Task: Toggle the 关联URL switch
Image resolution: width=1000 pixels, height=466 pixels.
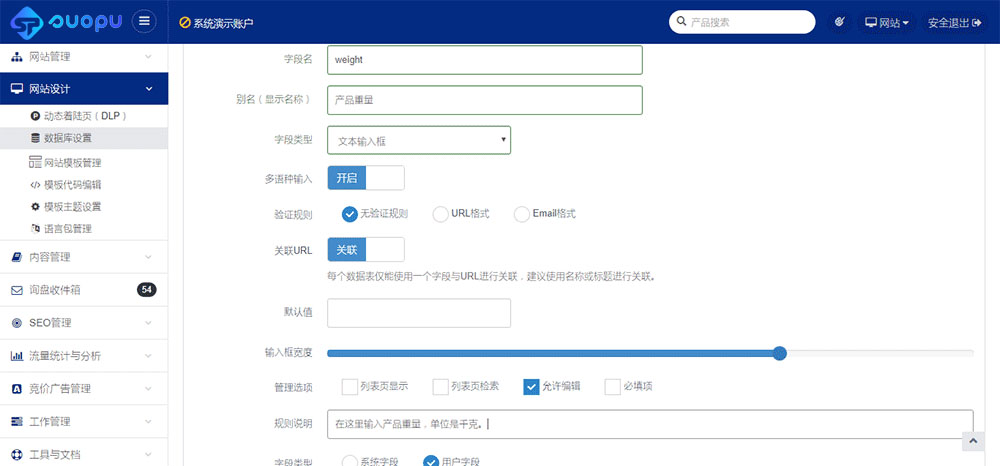Action: point(366,250)
